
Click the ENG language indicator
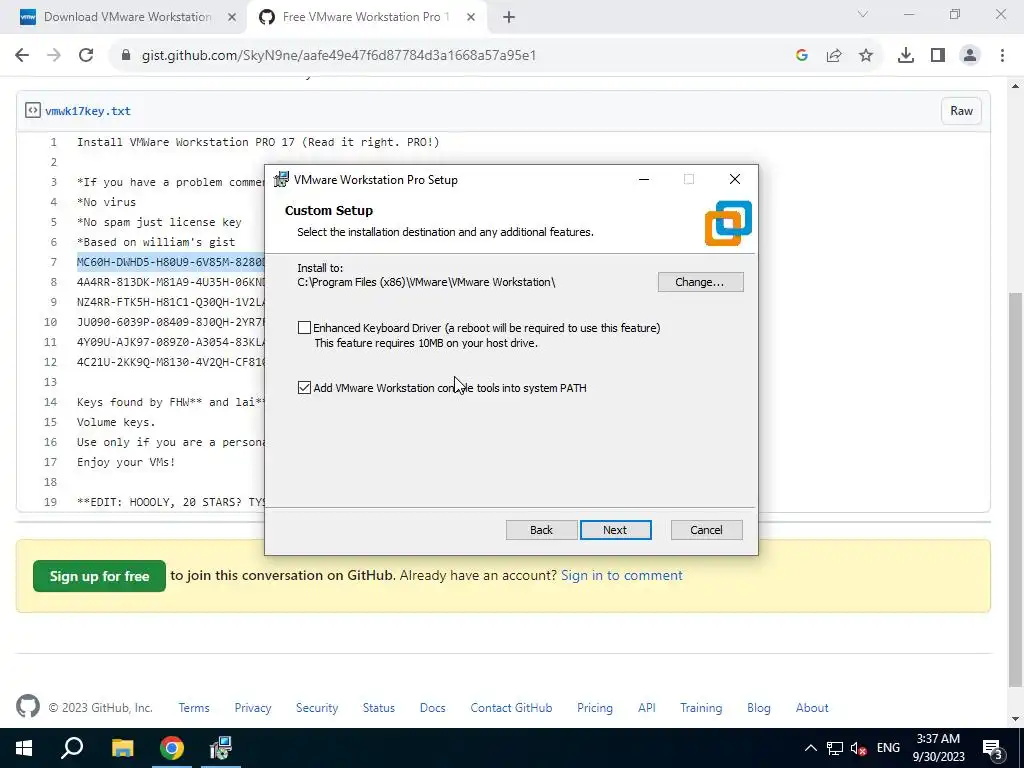[888, 748]
